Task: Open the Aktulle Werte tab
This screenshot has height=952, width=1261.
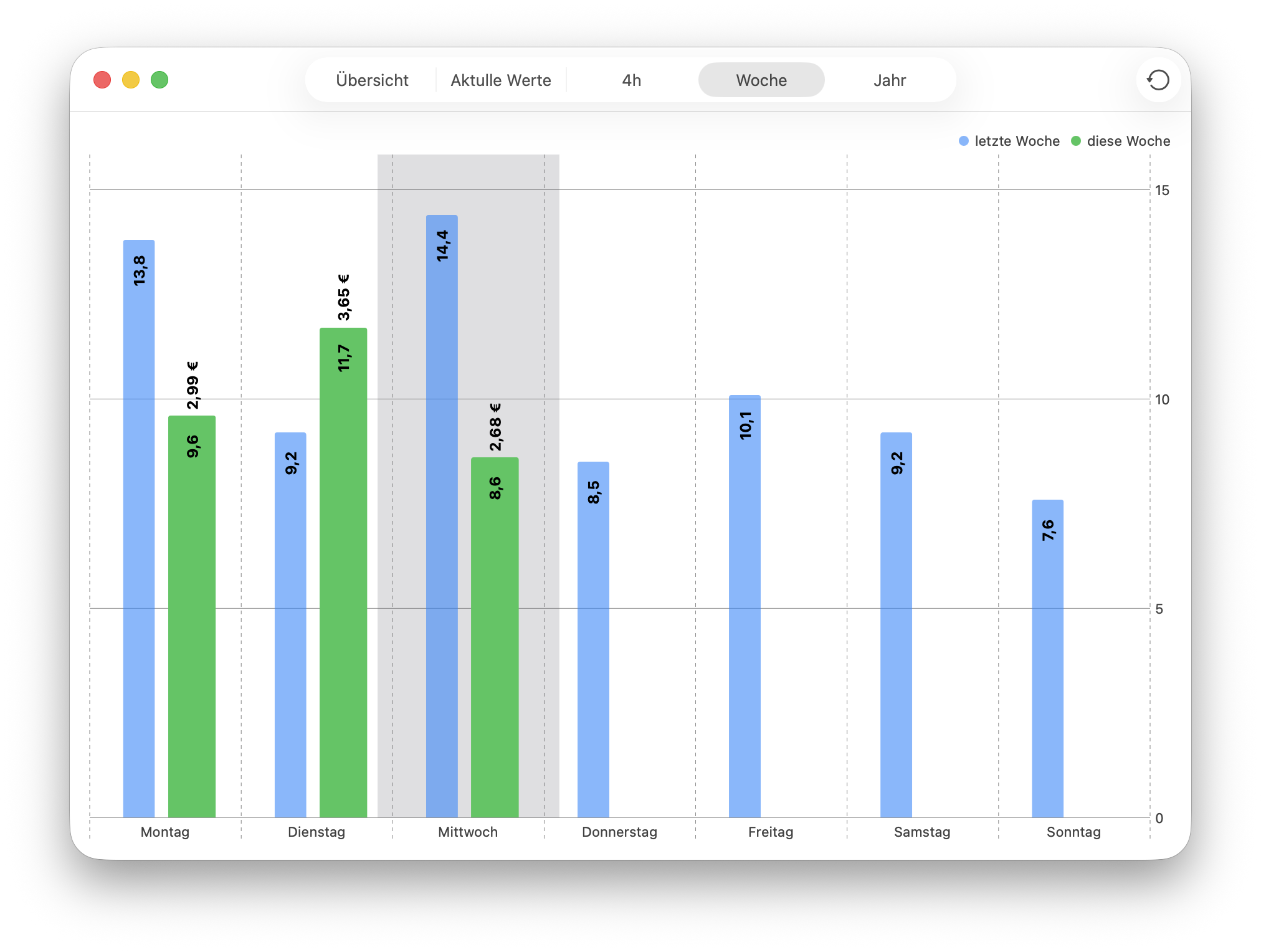Action: tap(501, 80)
